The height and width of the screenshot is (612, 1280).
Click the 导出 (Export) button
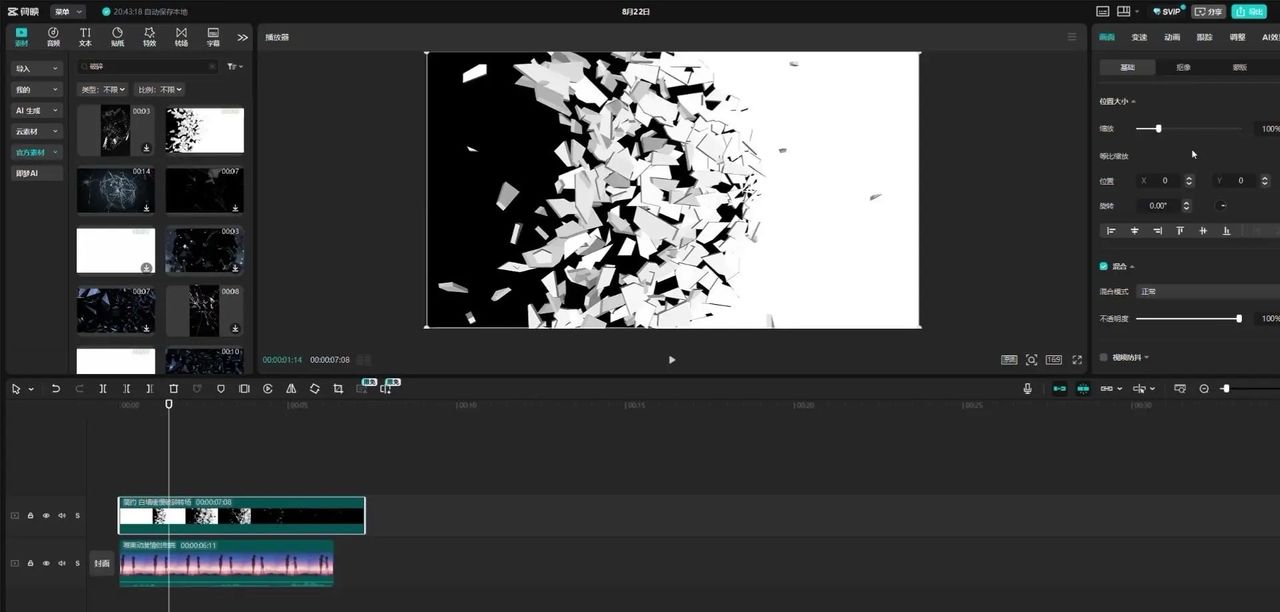[x=1255, y=12]
